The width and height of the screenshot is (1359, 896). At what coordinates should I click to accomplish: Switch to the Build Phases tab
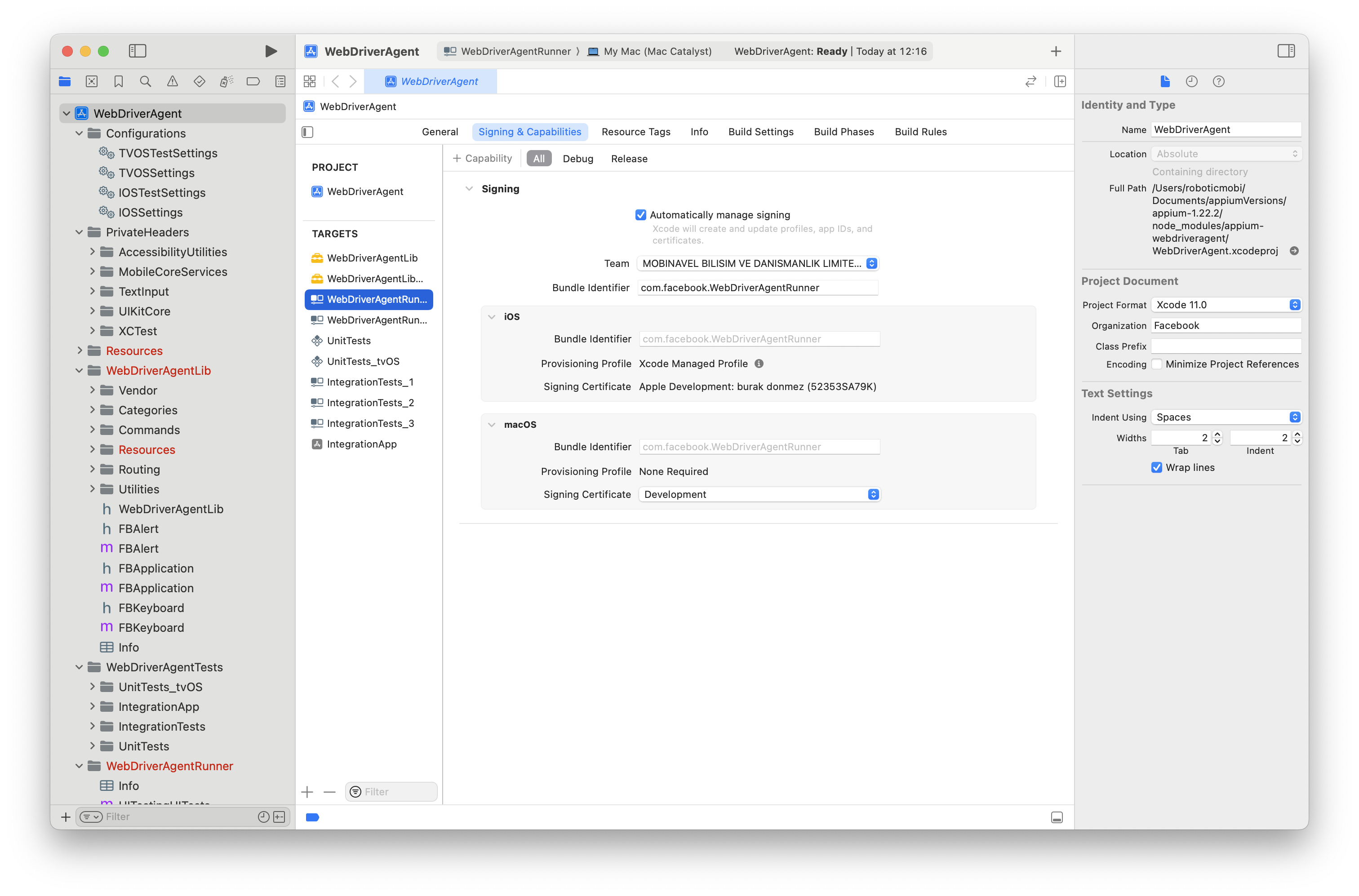coord(844,132)
